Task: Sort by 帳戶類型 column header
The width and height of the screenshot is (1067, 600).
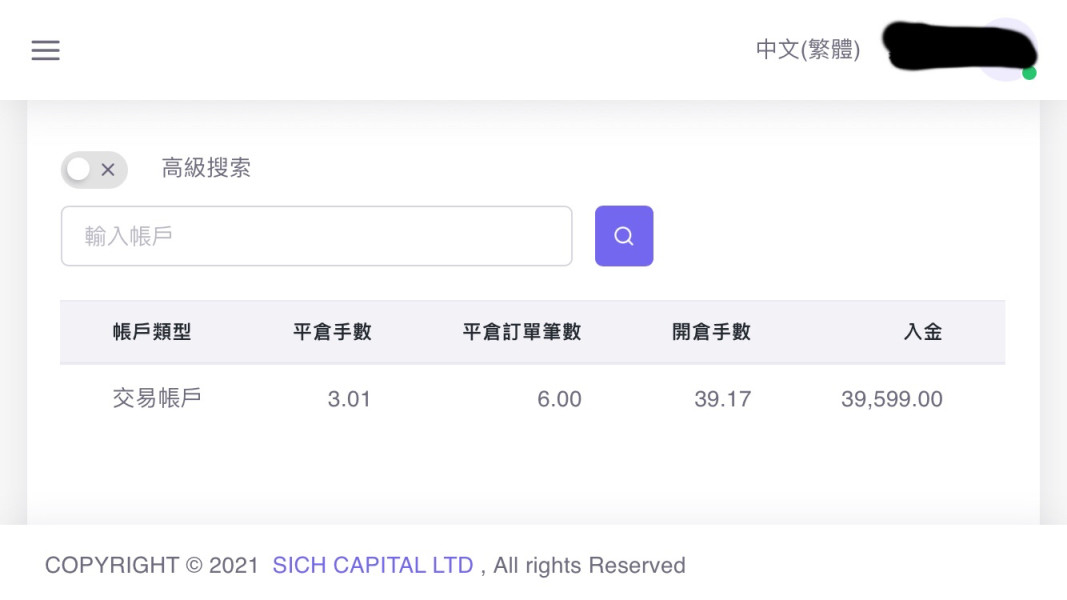Action: pos(152,332)
